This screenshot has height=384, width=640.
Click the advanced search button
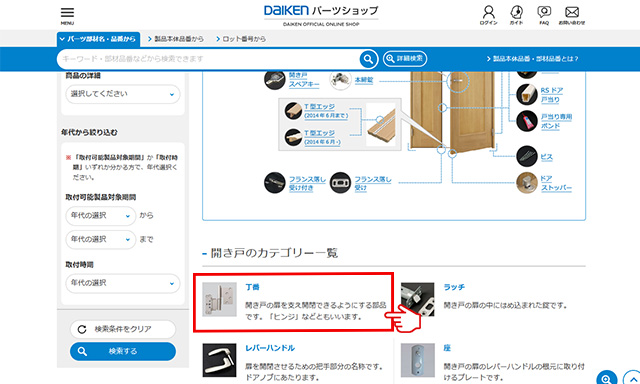pyautogui.click(x=405, y=59)
